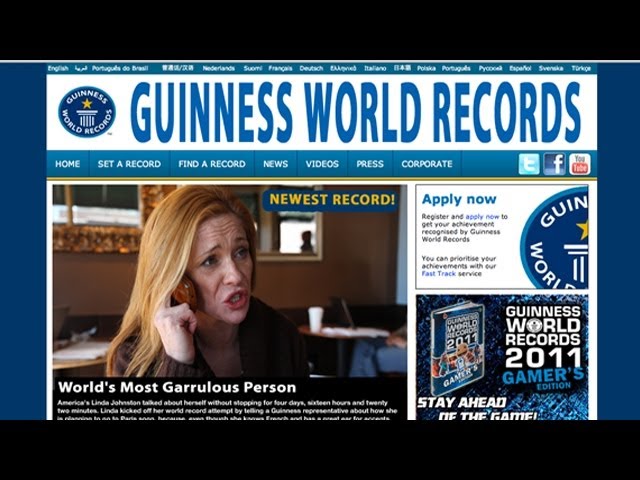Switch language to Русский
This screenshot has height=480, width=640.
(x=490, y=68)
